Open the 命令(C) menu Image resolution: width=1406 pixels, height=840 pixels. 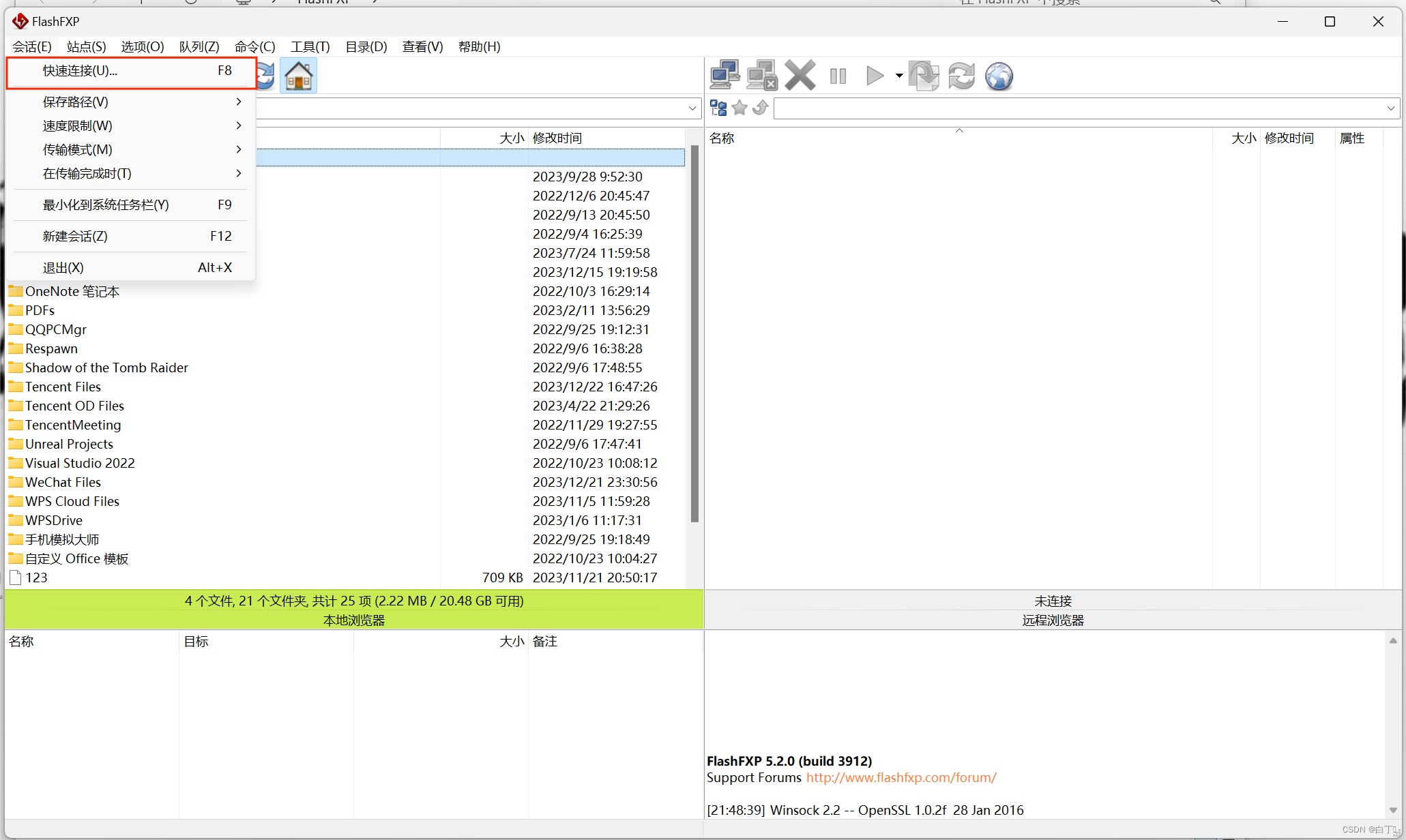point(255,46)
